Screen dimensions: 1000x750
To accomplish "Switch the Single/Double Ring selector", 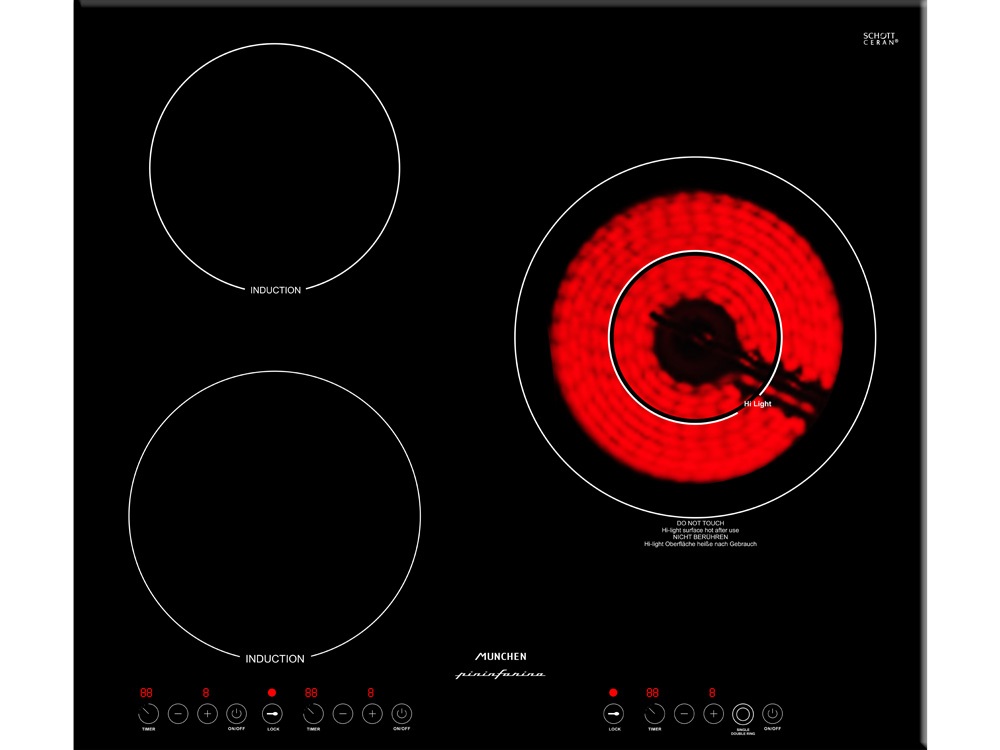I will (x=742, y=714).
